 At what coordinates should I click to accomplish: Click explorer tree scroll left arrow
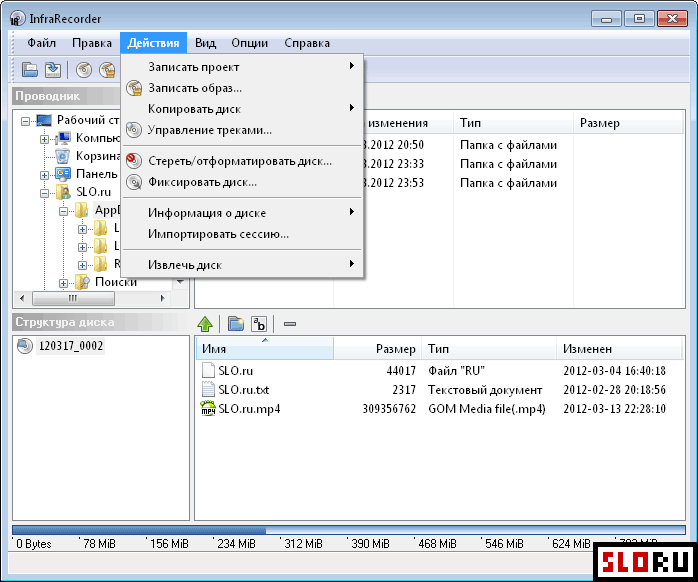[22, 298]
